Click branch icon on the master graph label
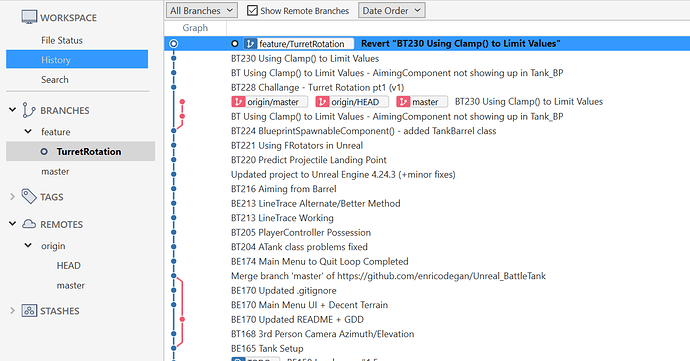Image resolution: width=690 pixels, height=361 pixels. click(x=403, y=102)
